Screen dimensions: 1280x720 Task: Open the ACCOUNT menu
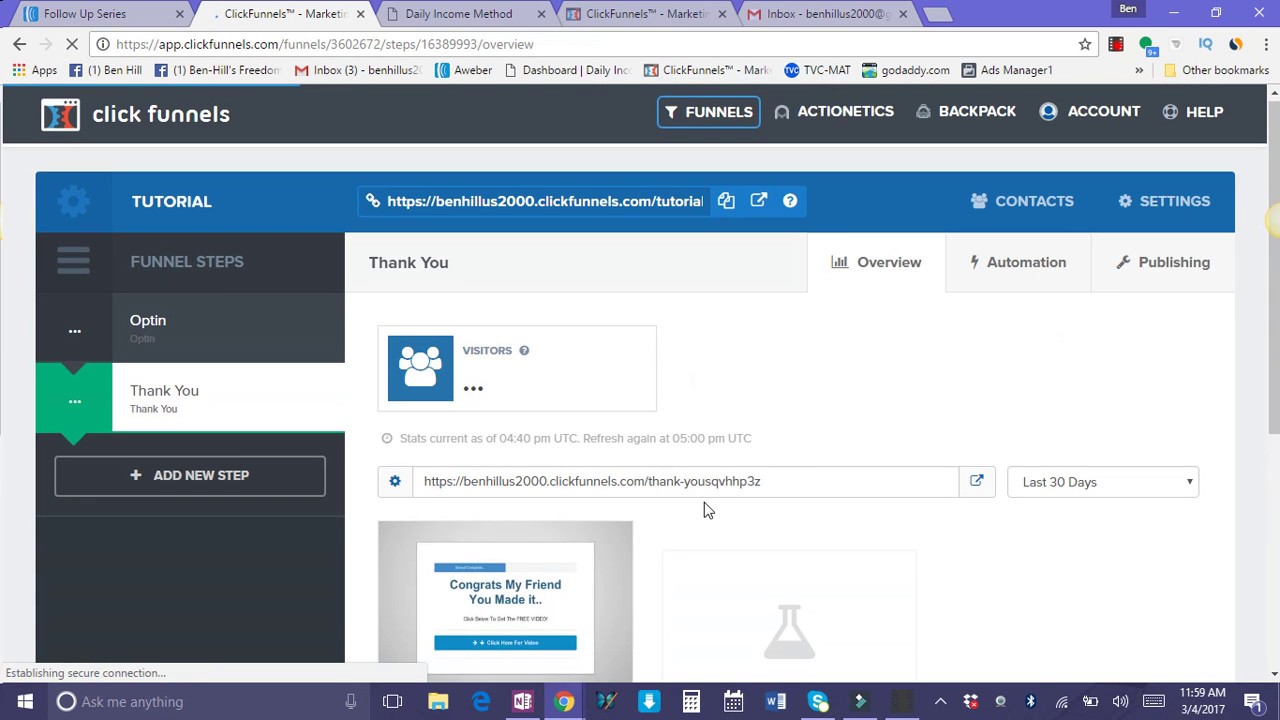pos(1089,112)
